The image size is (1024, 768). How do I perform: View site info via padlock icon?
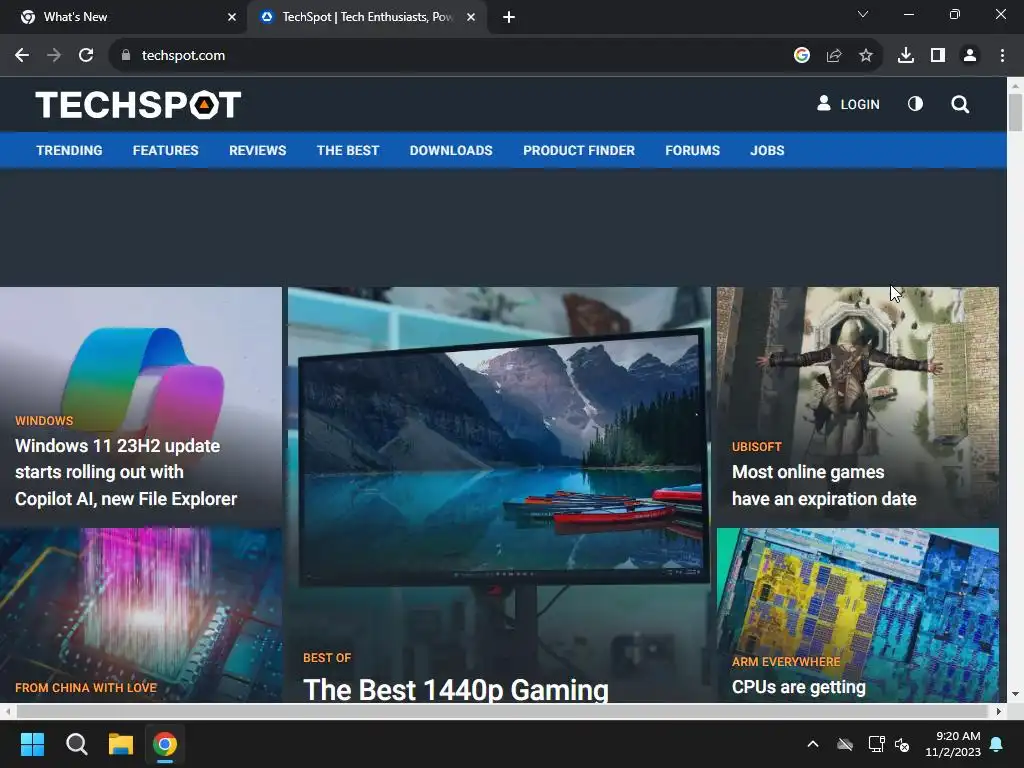[126, 56]
